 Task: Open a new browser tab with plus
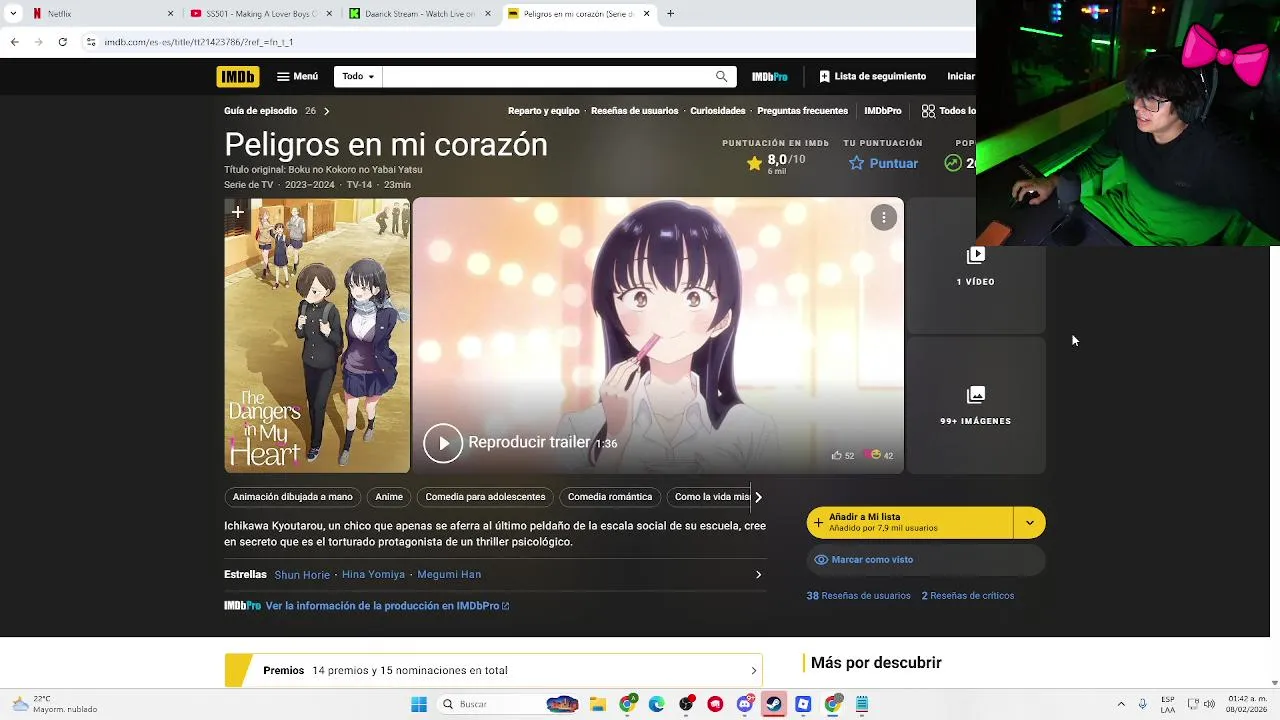(670, 14)
